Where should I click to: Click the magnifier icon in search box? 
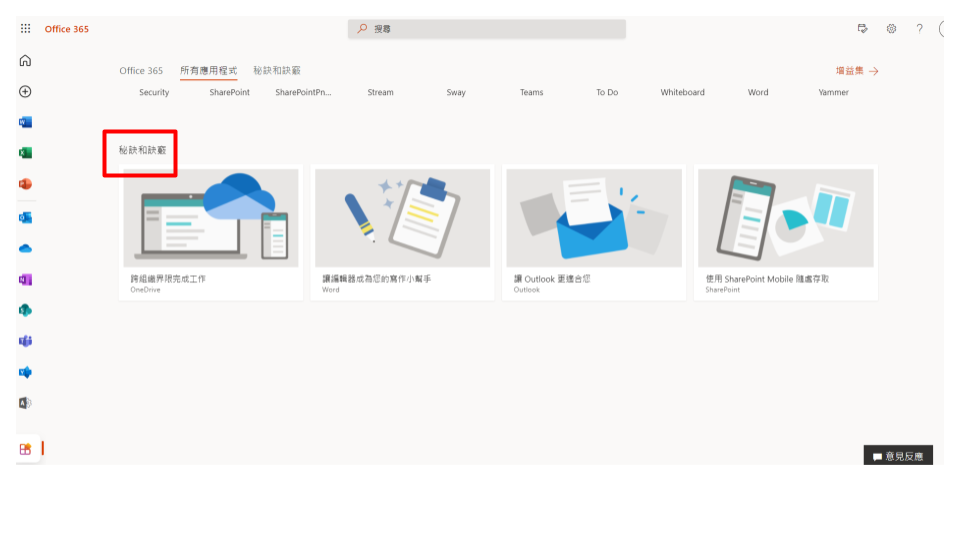(362, 28)
